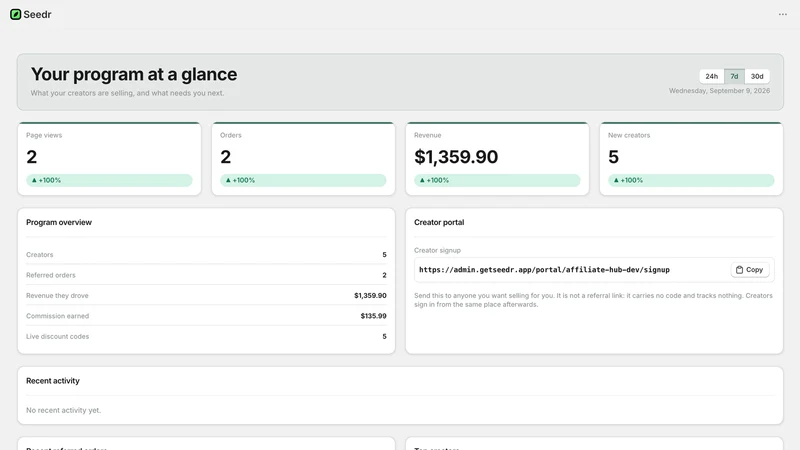Click the creator signup URL field
This screenshot has height=450, width=800.
click(594, 270)
